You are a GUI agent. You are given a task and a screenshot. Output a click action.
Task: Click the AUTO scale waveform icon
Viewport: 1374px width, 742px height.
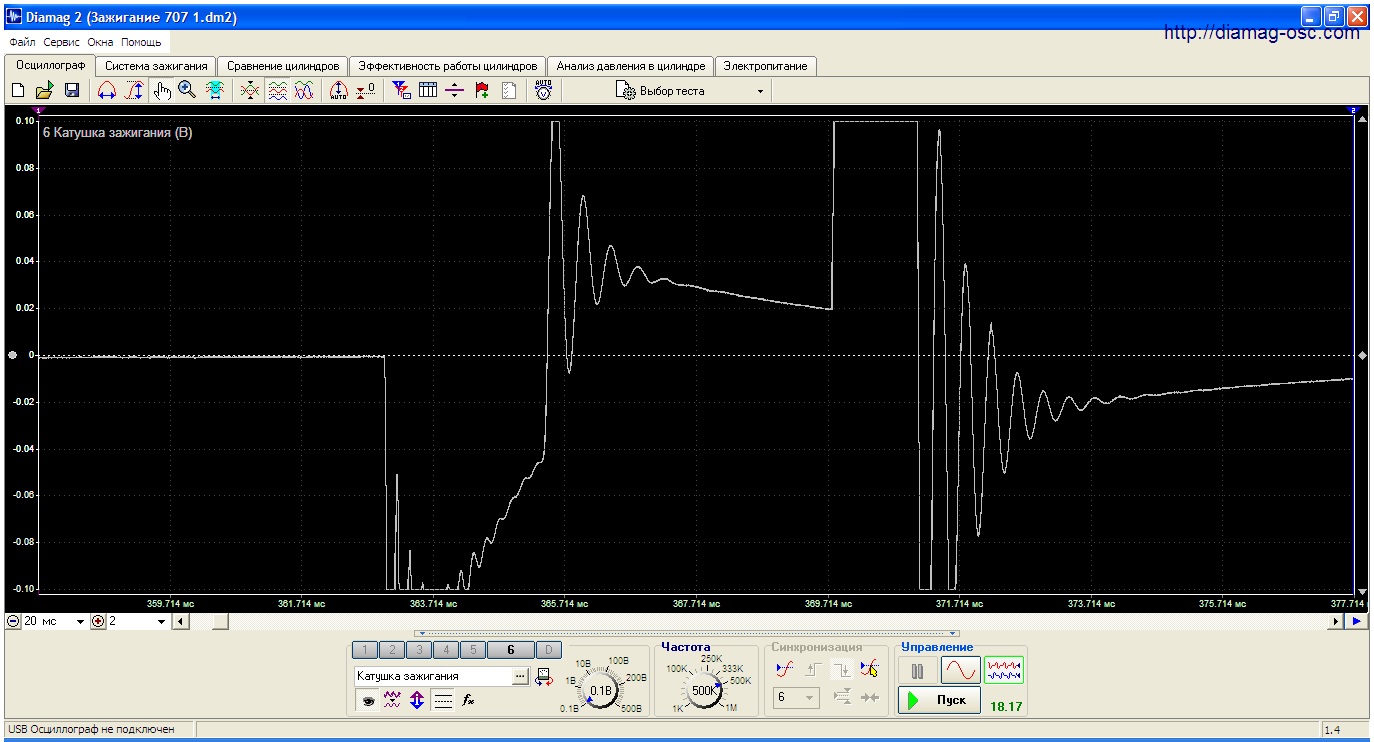click(338, 90)
